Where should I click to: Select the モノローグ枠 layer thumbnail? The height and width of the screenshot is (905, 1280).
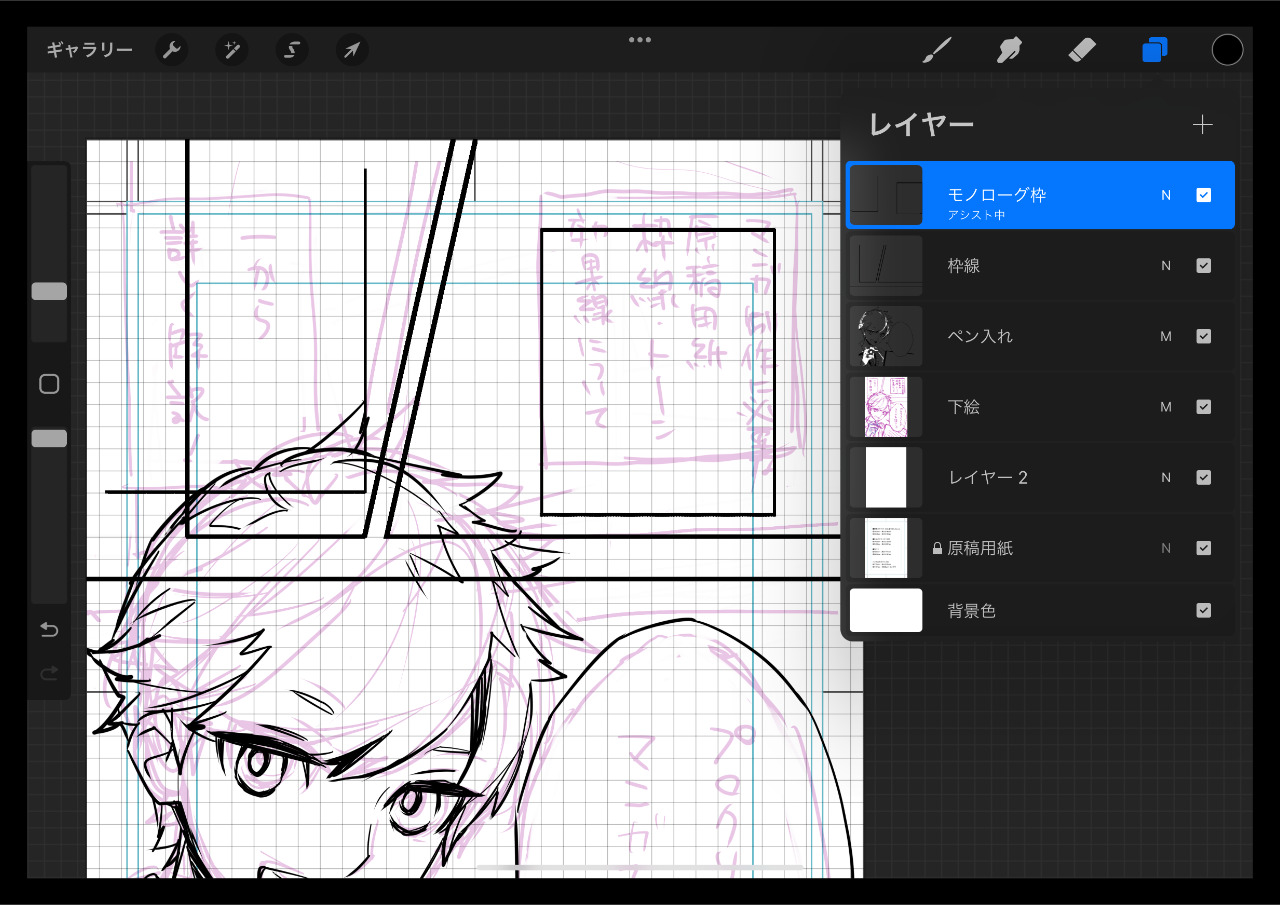tap(886, 195)
